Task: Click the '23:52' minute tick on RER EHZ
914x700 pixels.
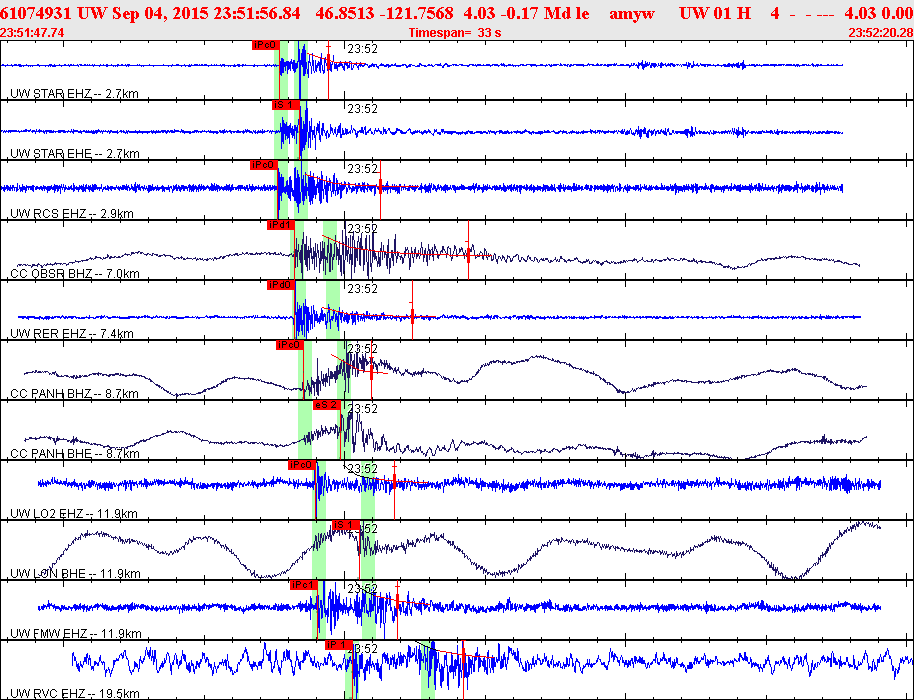Action: pos(363,289)
